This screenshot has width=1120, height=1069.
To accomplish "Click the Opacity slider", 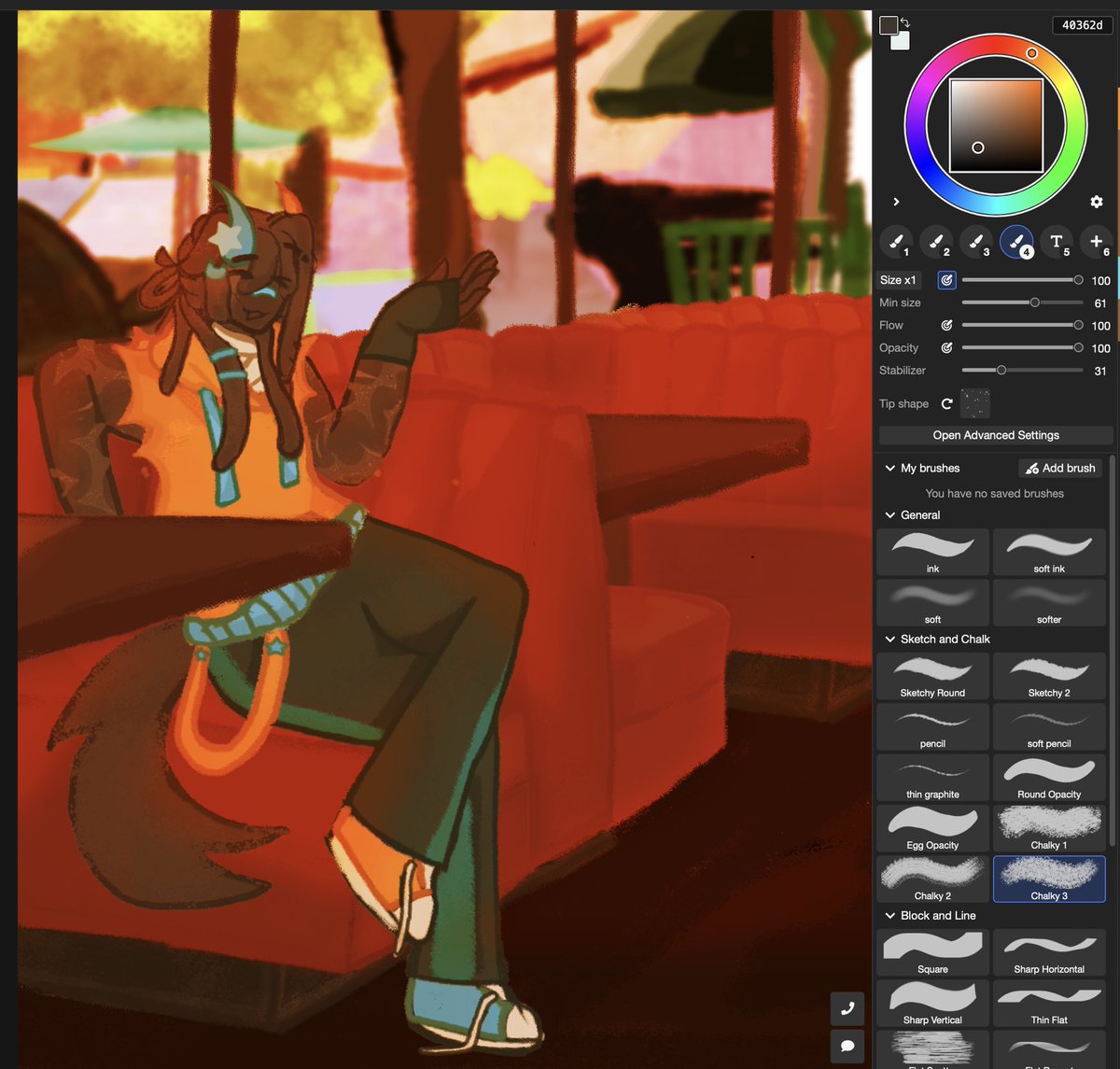I will 1022,347.
